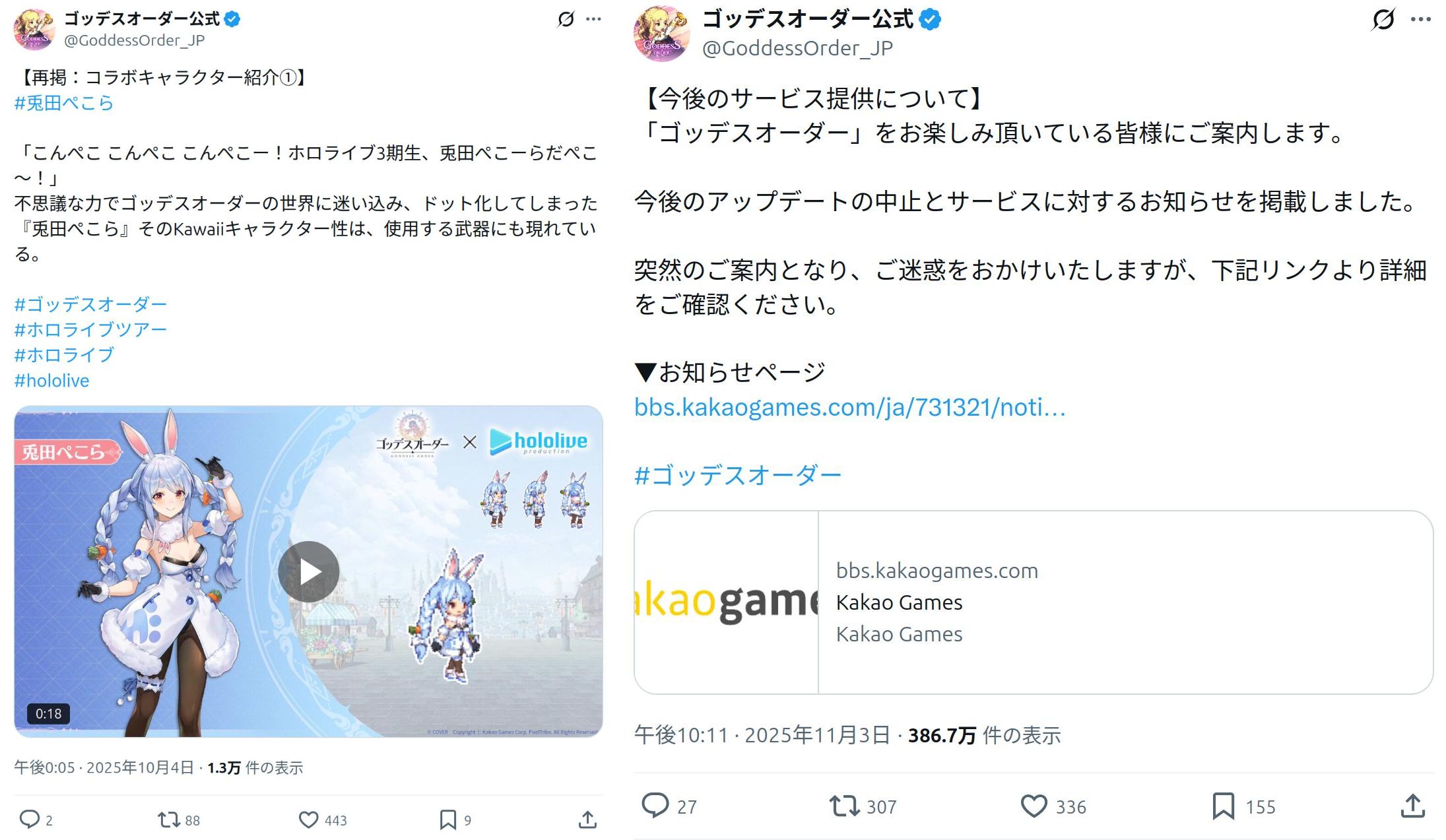Screen dimensions: 1446x840
Task: Open the #兎田ぺこら hashtag
Action: (x=64, y=103)
